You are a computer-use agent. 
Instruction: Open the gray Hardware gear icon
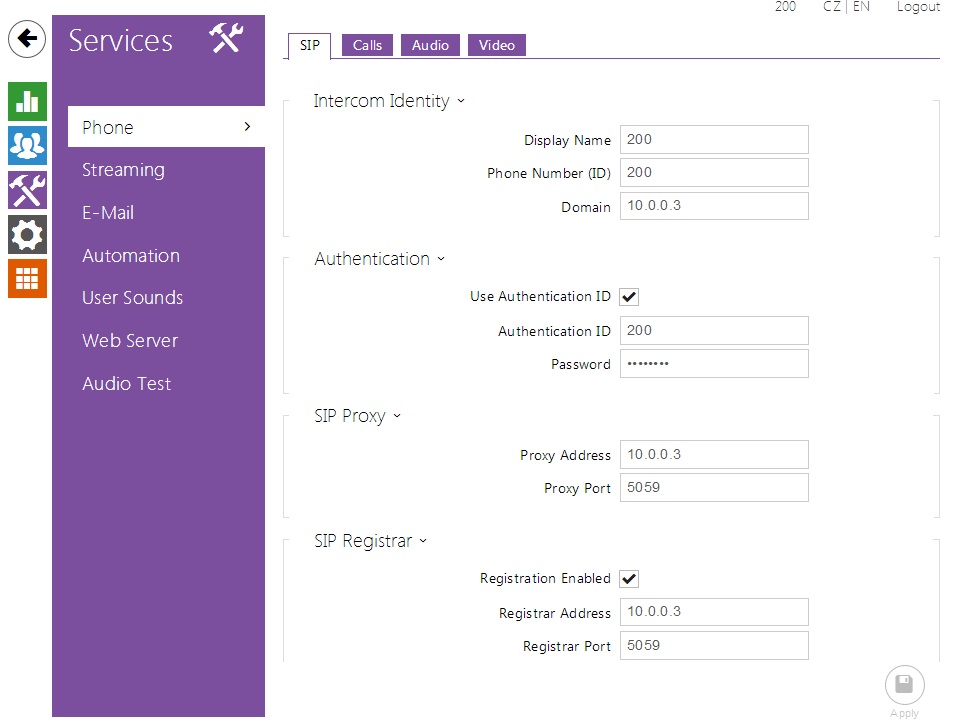pyautogui.click(x=27, y=234)
